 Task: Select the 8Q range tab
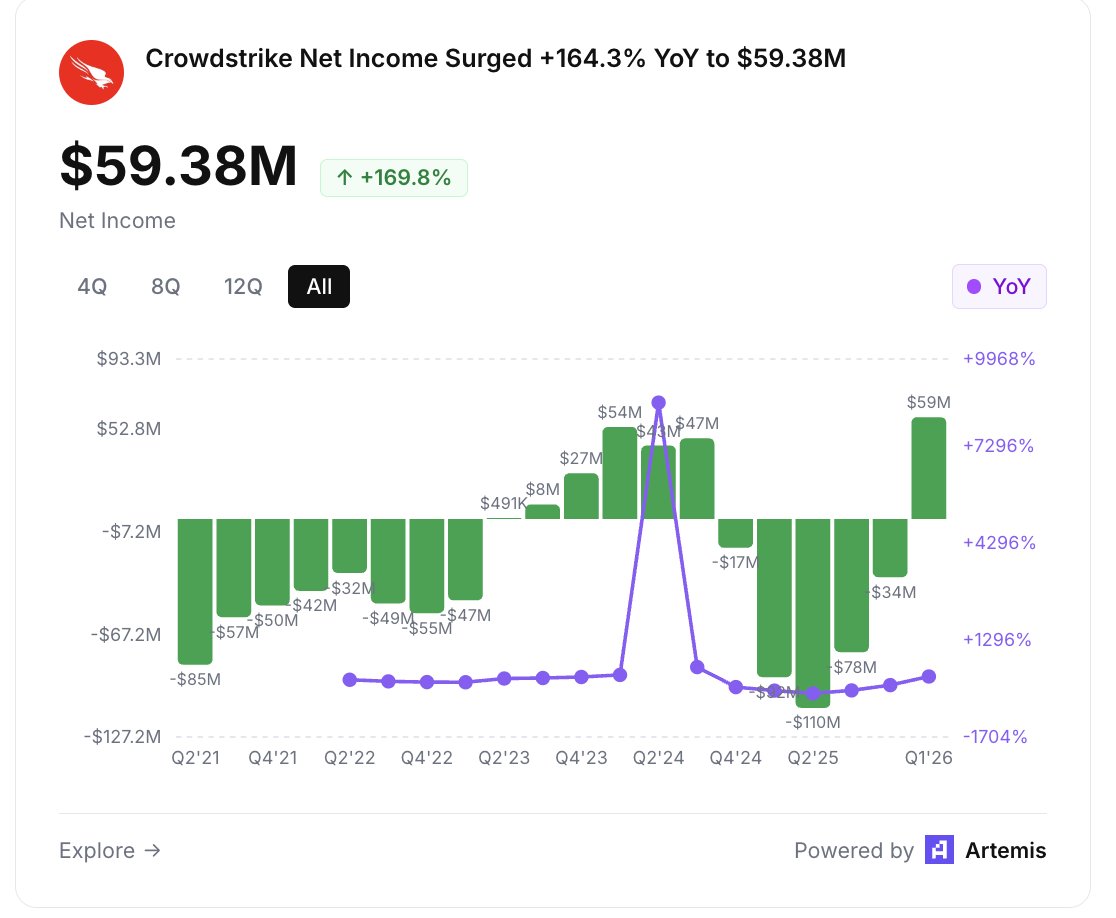click(165, 286)
